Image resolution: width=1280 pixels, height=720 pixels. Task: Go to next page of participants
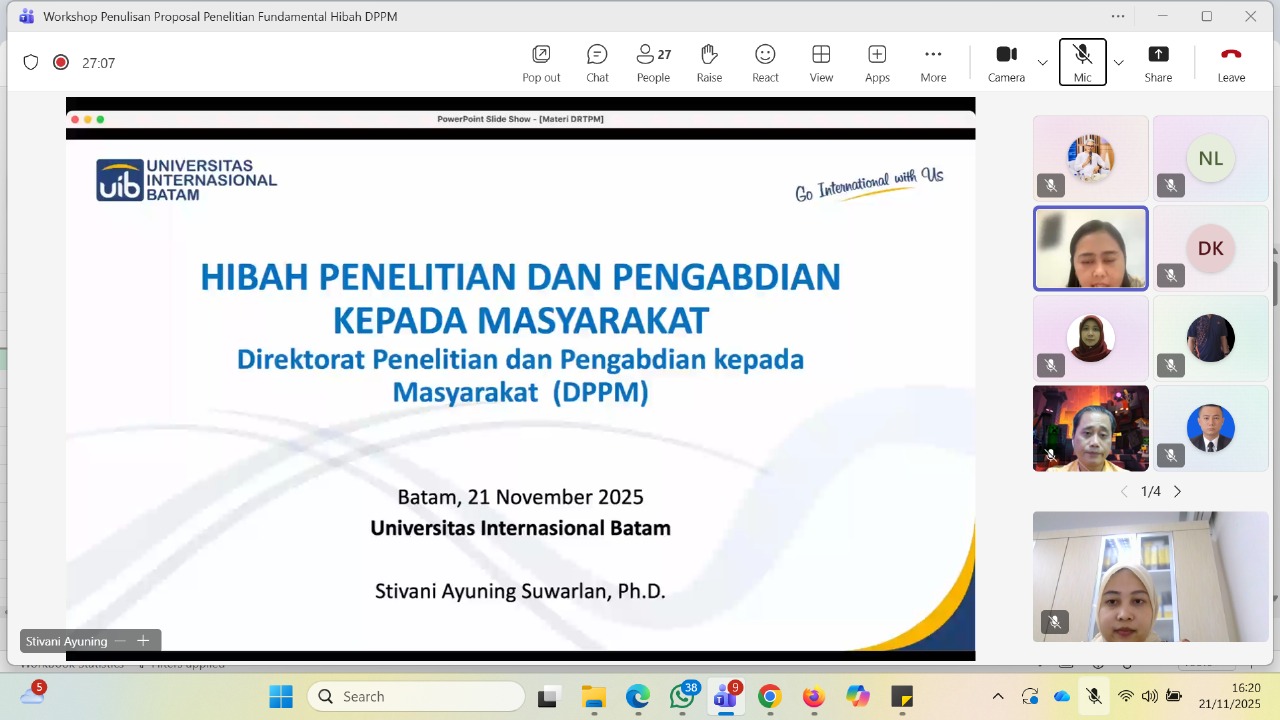[1177, 491]
